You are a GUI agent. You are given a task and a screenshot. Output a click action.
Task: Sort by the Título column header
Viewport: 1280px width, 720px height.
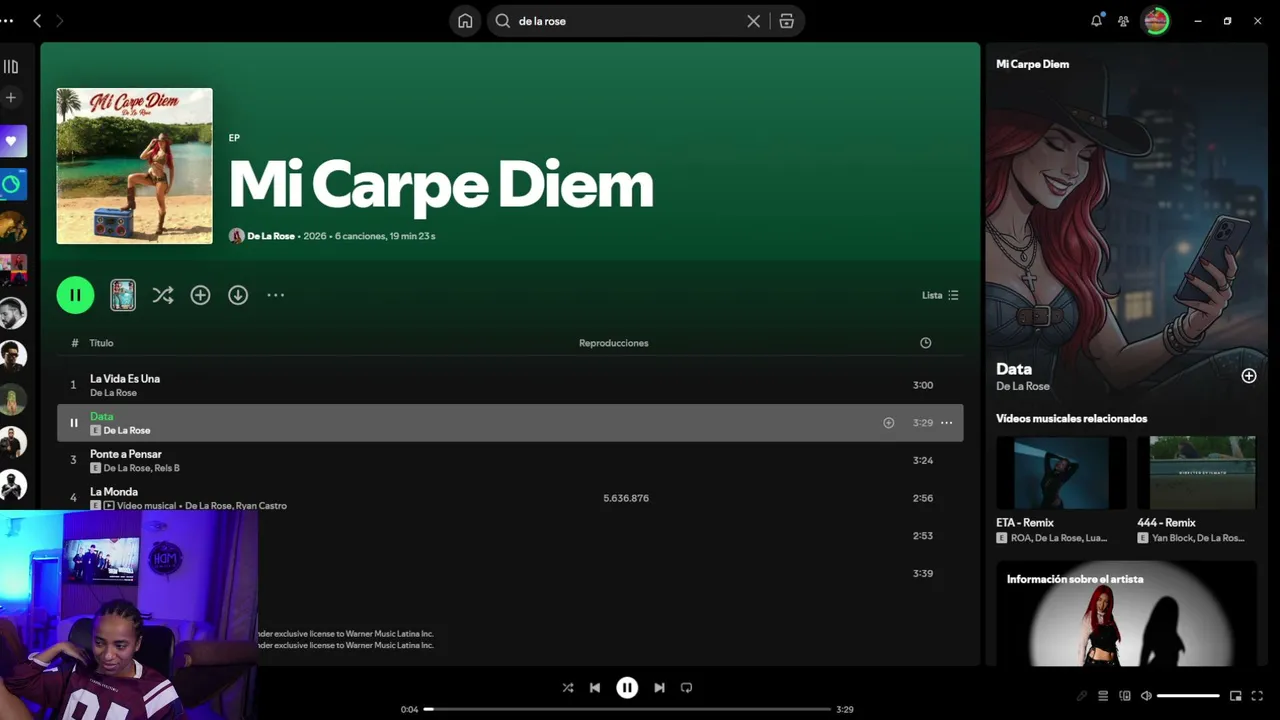click(x=101, y=343)
